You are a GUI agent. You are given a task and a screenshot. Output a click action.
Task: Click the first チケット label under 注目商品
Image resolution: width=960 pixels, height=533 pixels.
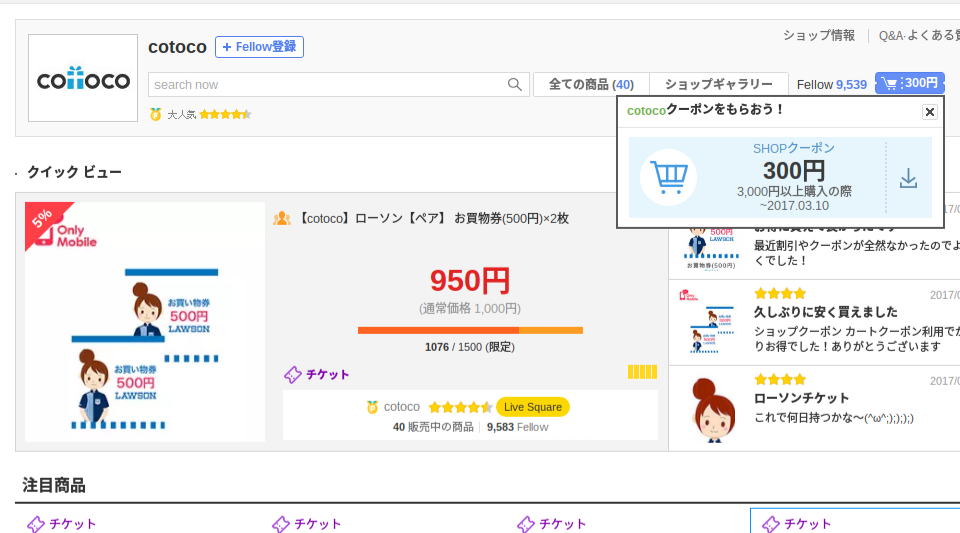pos(62,524)
